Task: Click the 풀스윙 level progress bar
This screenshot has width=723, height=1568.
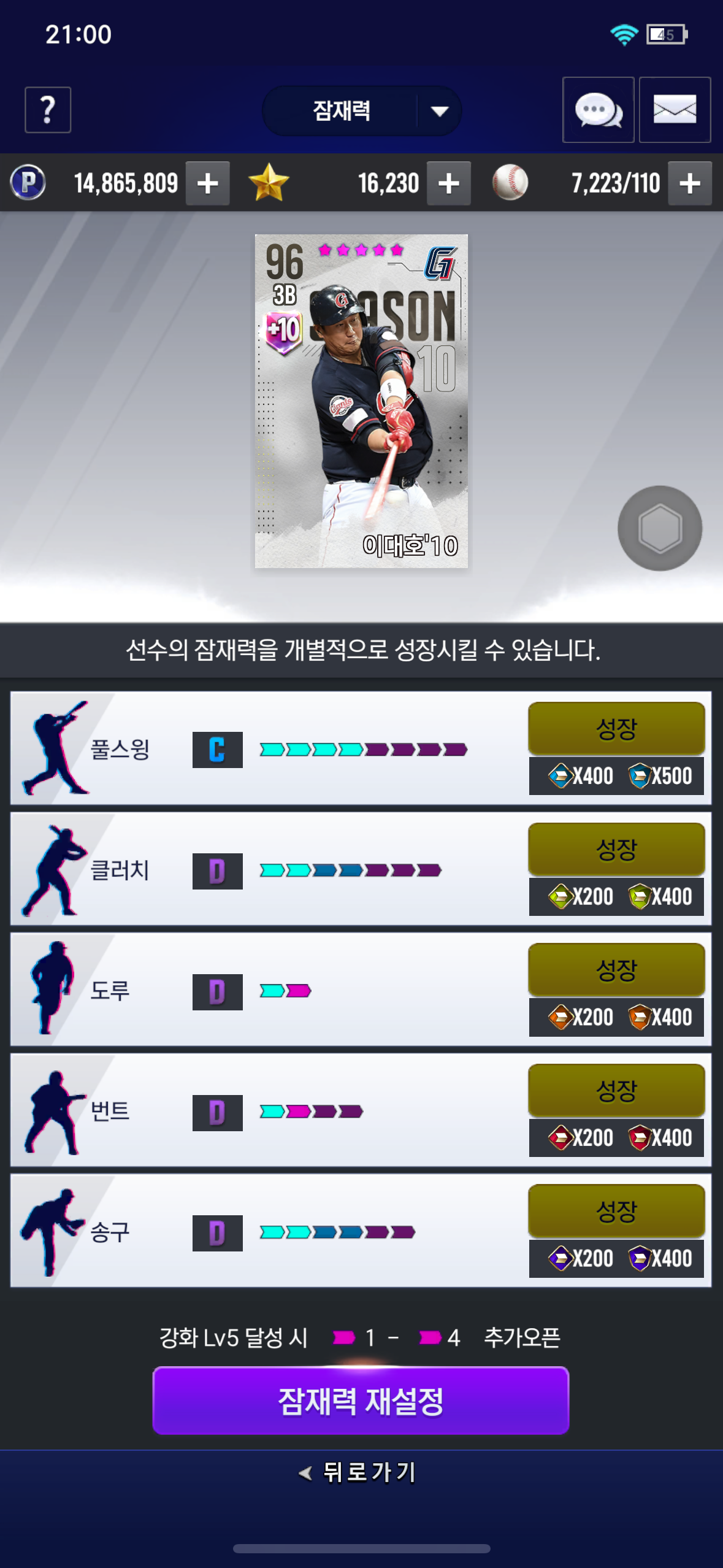Action: (363, 750)
